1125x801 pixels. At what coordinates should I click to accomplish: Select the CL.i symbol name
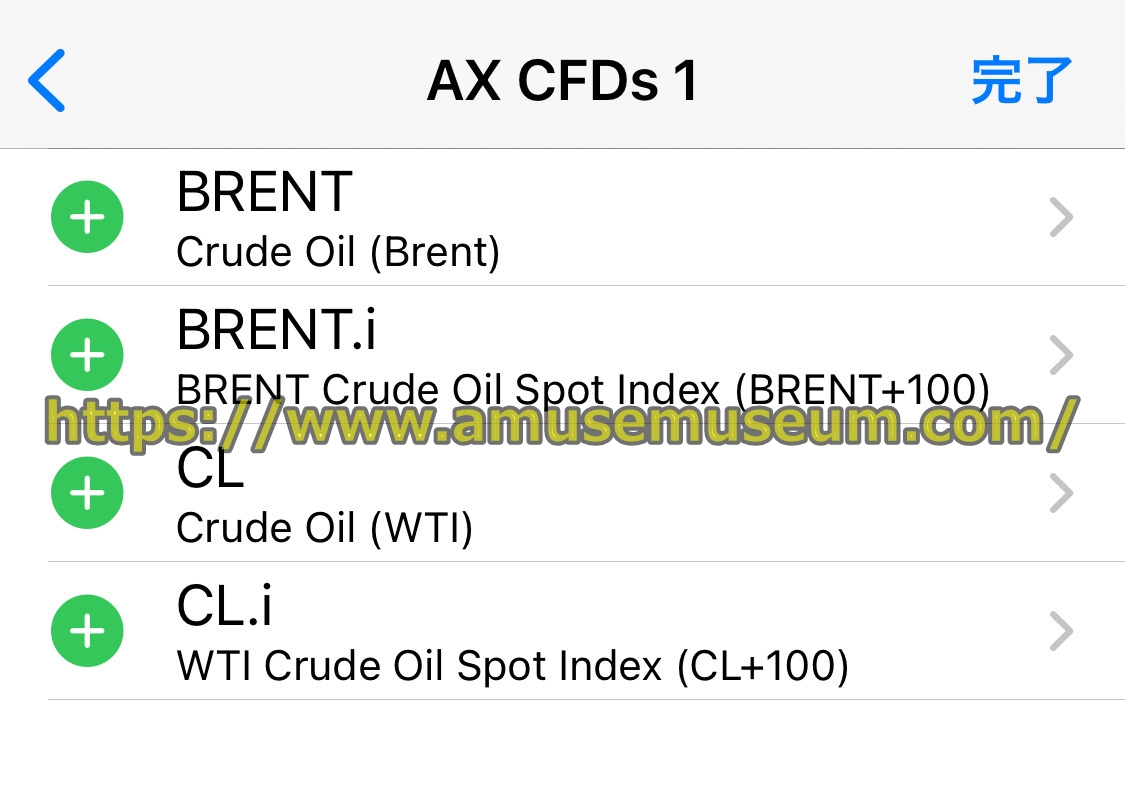[x=225, y=606]
